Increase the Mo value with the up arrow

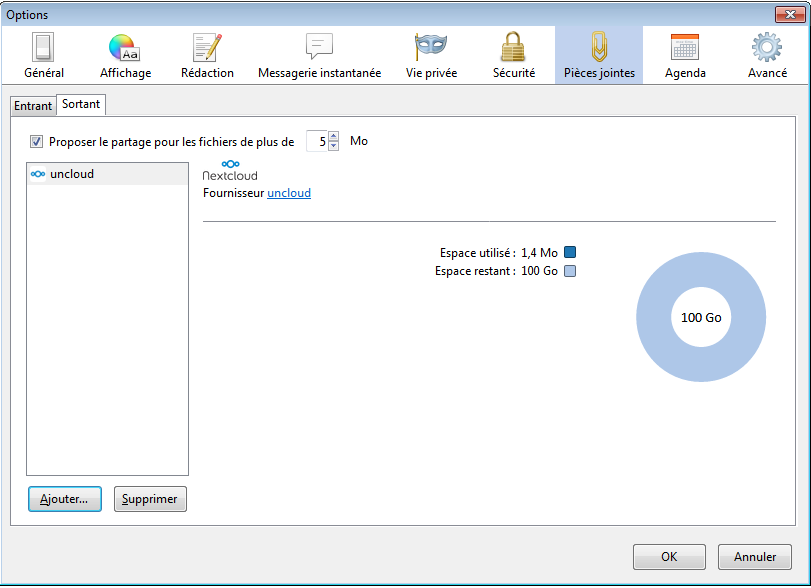pyautogui.click(x=332, y=136)
